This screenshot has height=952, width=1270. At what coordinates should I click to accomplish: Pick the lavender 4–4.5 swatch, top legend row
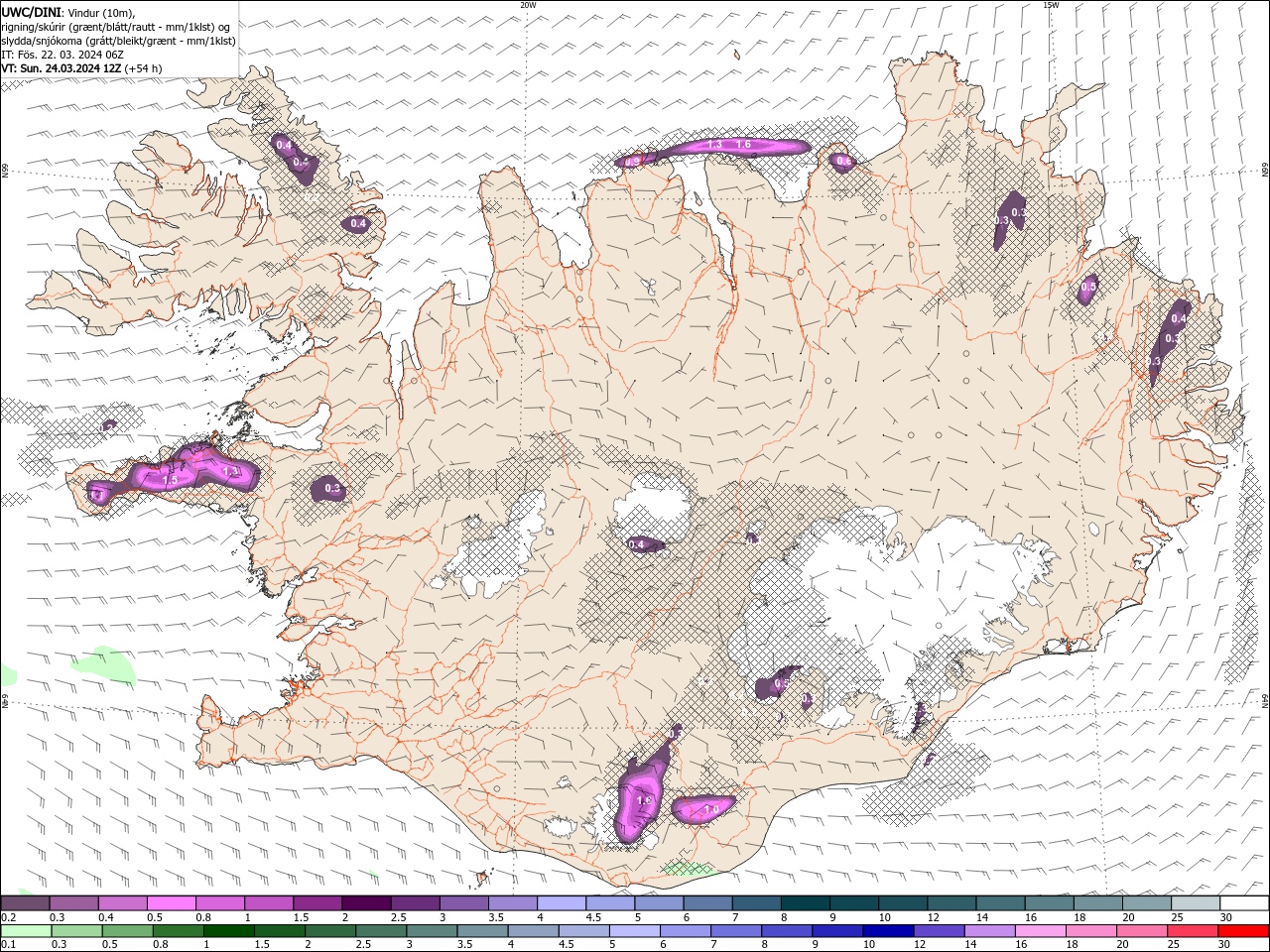point(561,903)
